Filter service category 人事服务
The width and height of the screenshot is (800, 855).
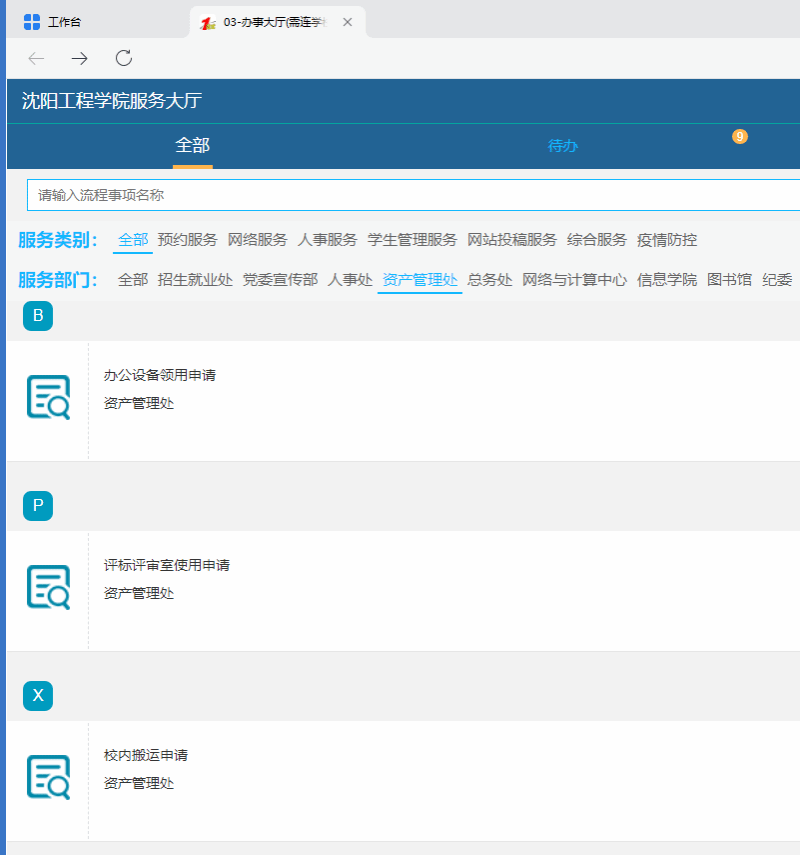coord(327,240)
